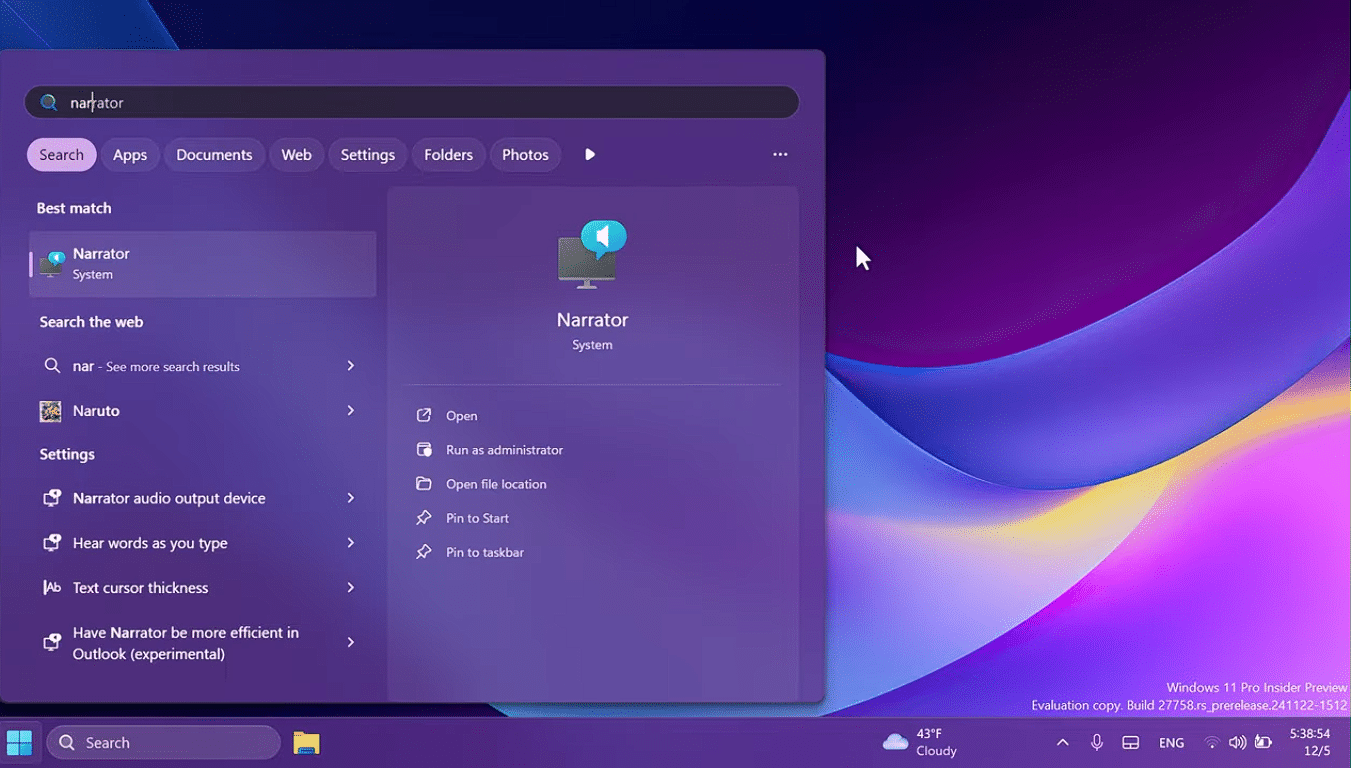Select the Search filter tab
This screenshot has height=768, width=1351.
point(62,155)
